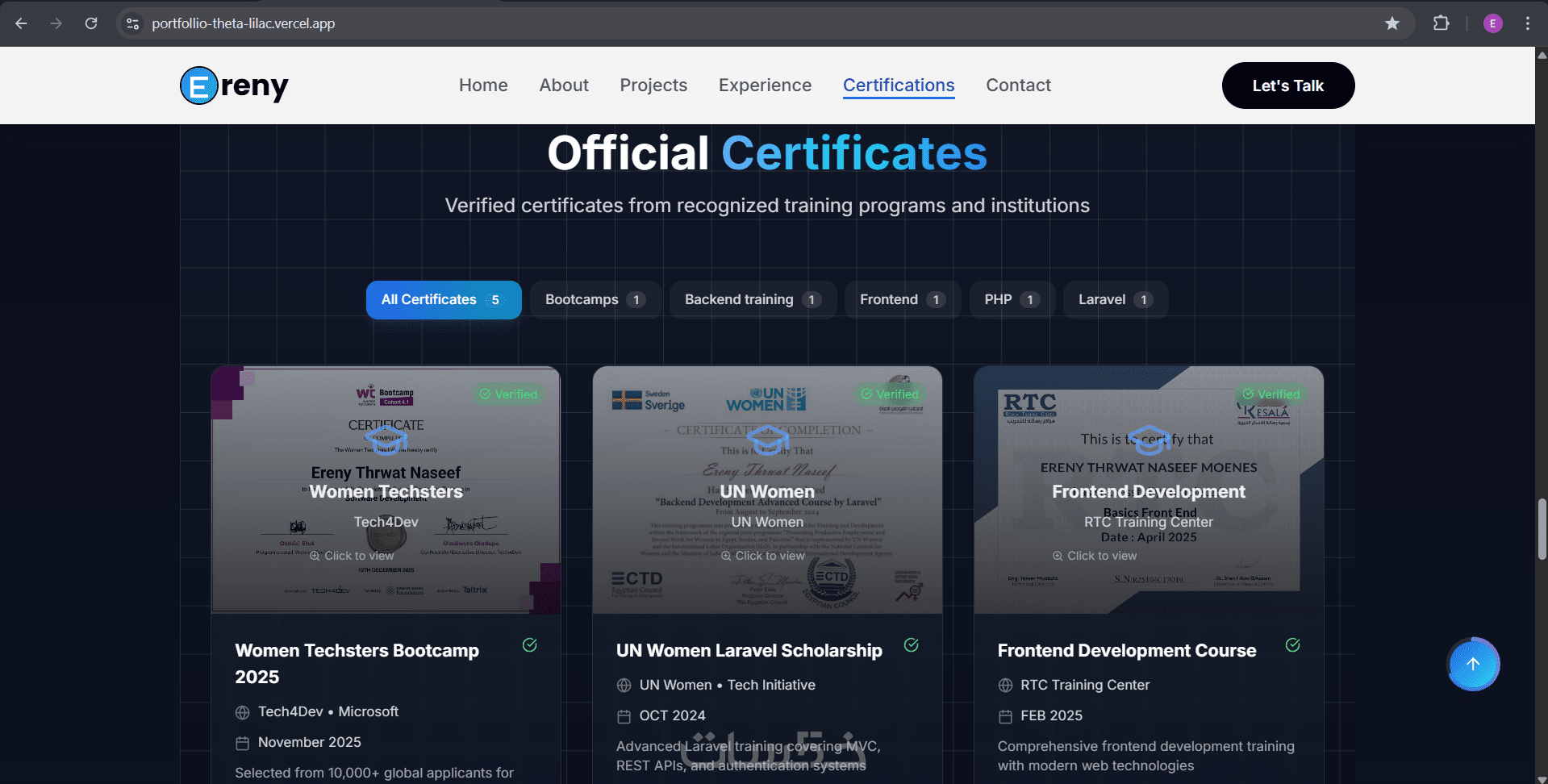Click to view the Women Techsters certificate

(352, 556)
